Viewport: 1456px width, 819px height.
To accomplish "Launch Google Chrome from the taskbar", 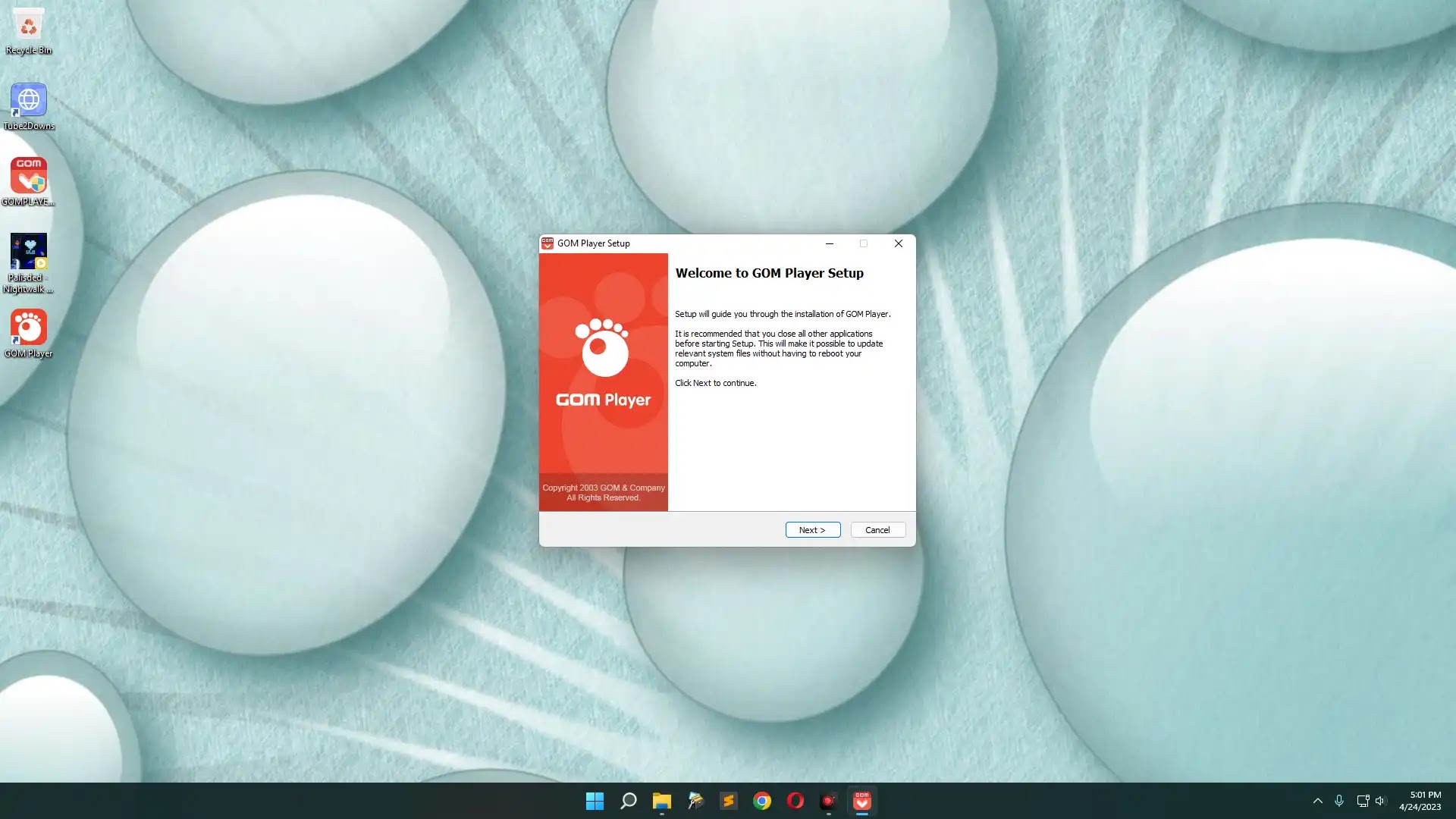I will (761, 801).
